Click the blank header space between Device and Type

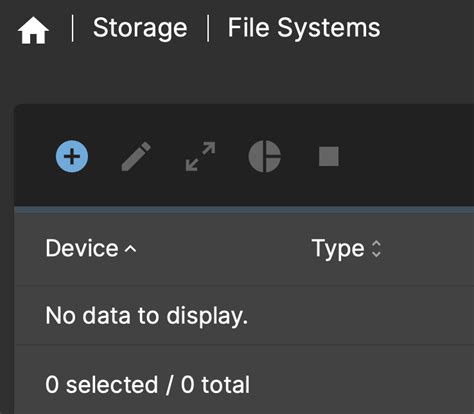point(223,249)
